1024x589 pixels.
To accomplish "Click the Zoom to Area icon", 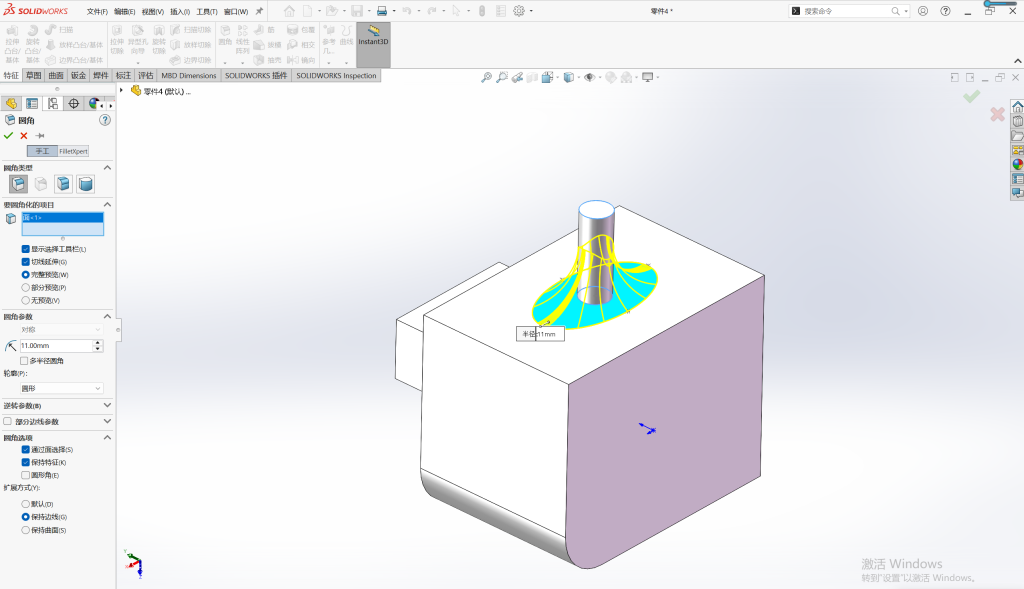I will [x=502, y=78].
